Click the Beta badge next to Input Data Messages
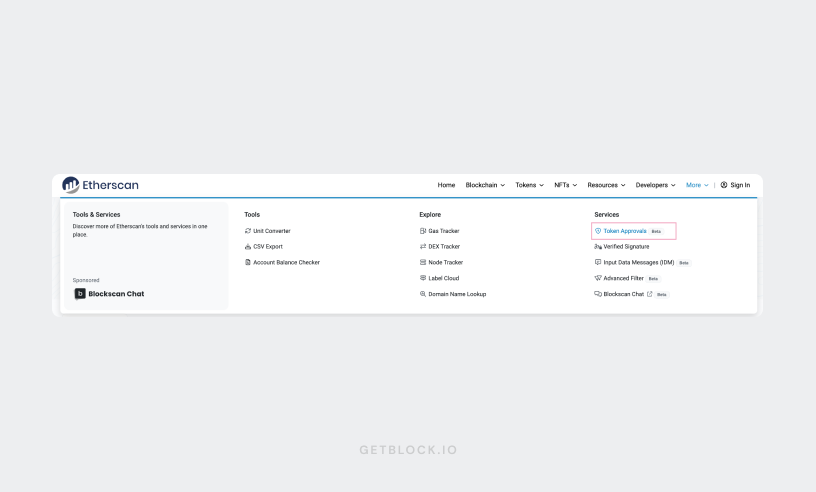Viewport: 816px width, 492px height. click(x=684, y=263)
